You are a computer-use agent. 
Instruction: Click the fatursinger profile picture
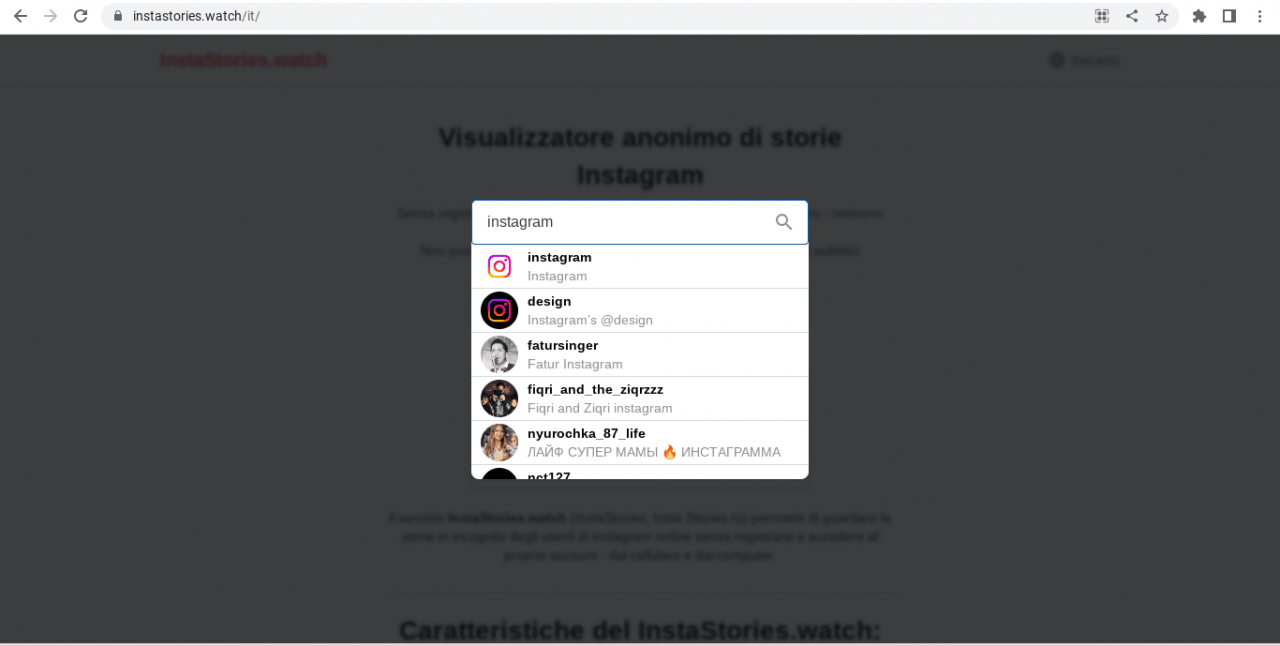tap(499, 354)
